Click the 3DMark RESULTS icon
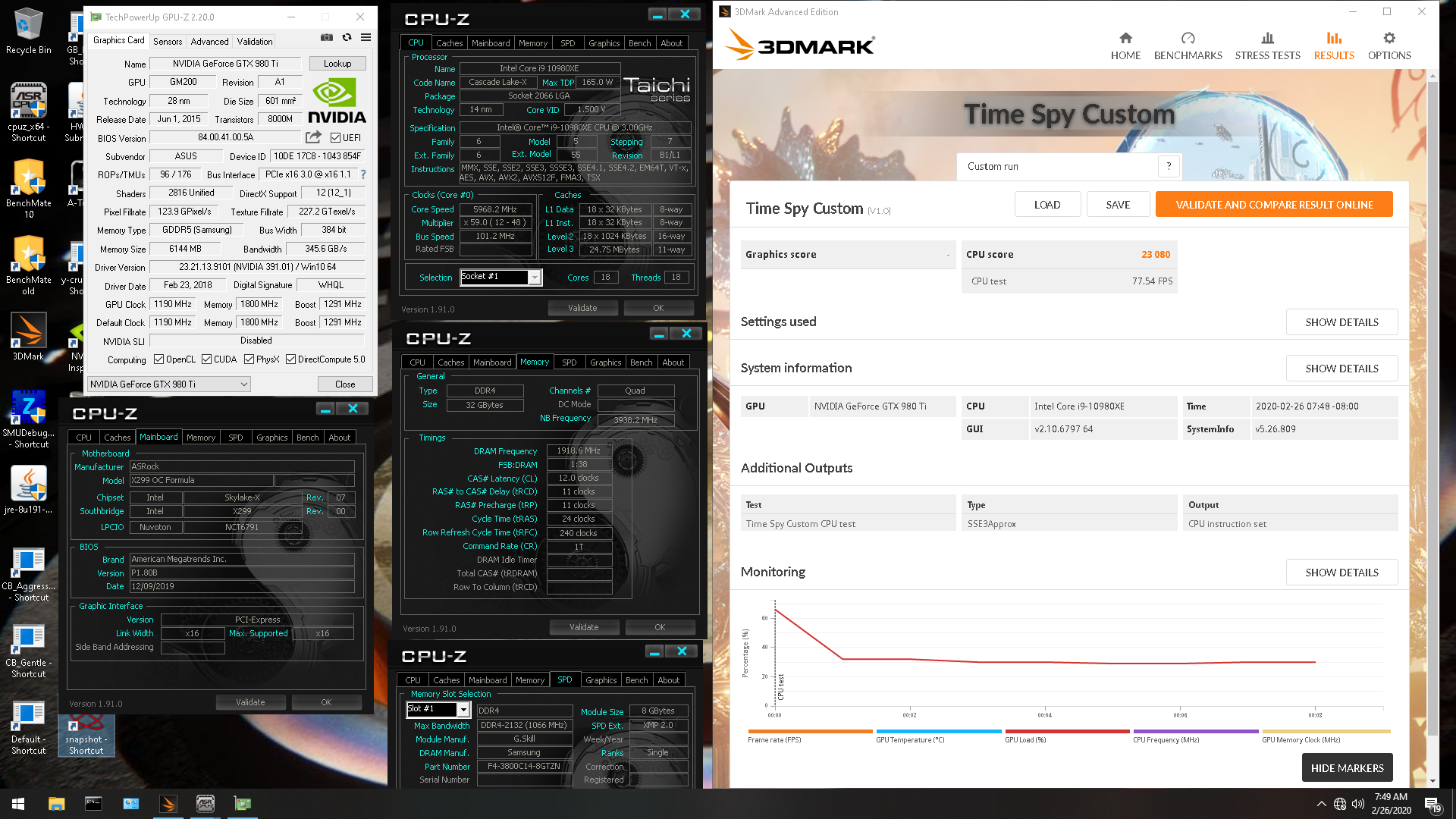 (1334, 38)
